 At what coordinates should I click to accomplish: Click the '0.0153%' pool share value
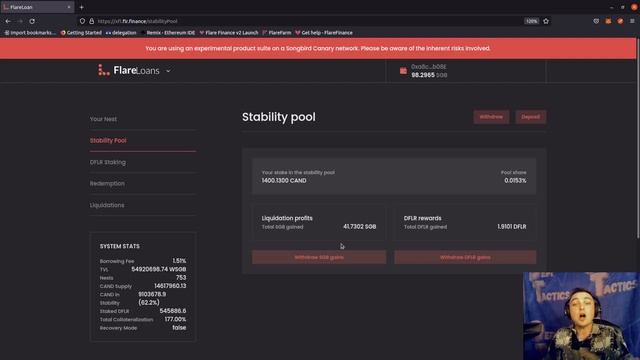(x=515, y=180)
